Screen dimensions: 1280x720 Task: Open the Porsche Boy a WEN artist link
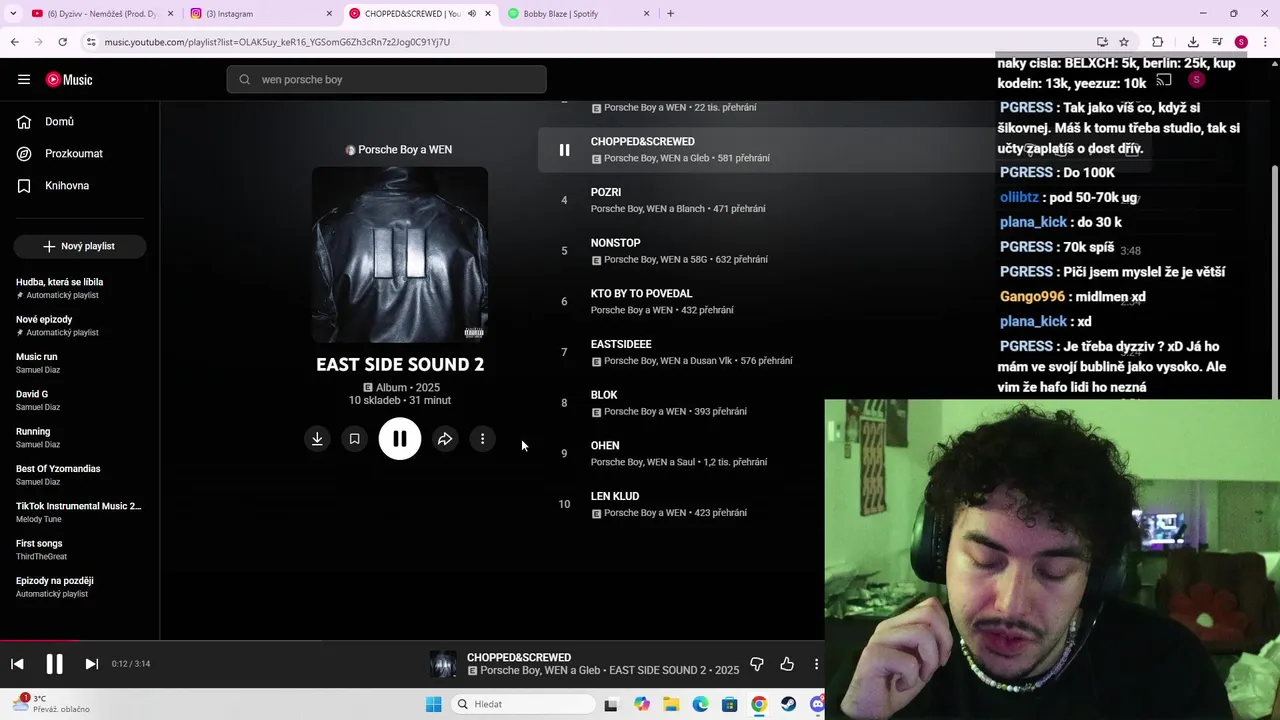coord(405,150)
